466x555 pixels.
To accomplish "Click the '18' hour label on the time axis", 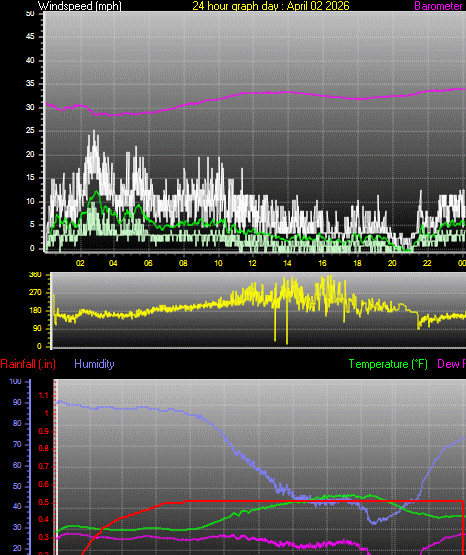I will coord(357,263).
